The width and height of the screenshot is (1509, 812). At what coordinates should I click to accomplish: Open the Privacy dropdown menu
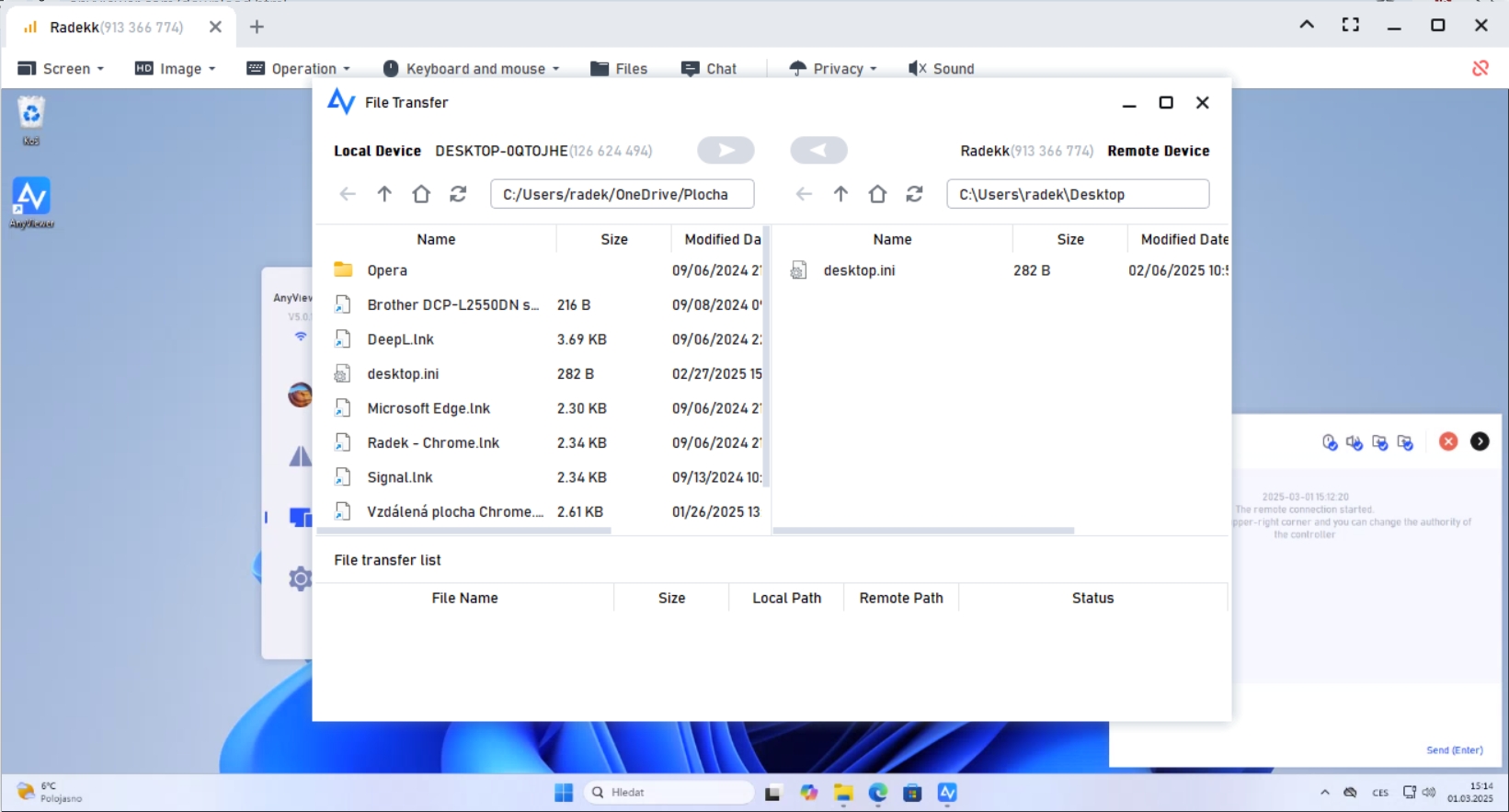point(832,68)
